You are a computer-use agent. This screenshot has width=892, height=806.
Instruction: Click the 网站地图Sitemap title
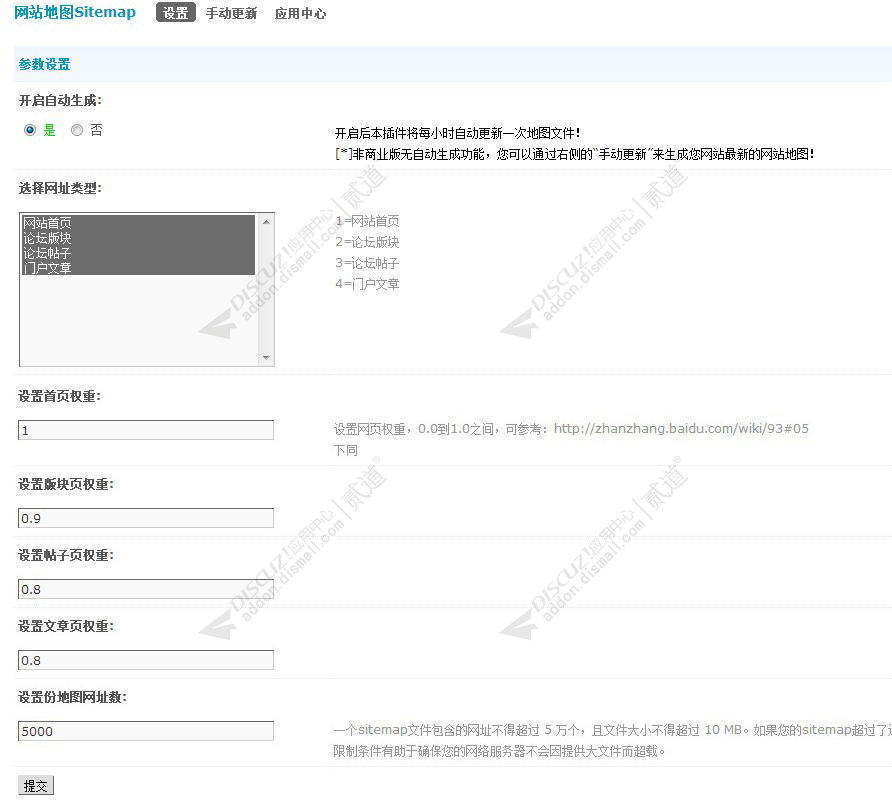(75, 12)
